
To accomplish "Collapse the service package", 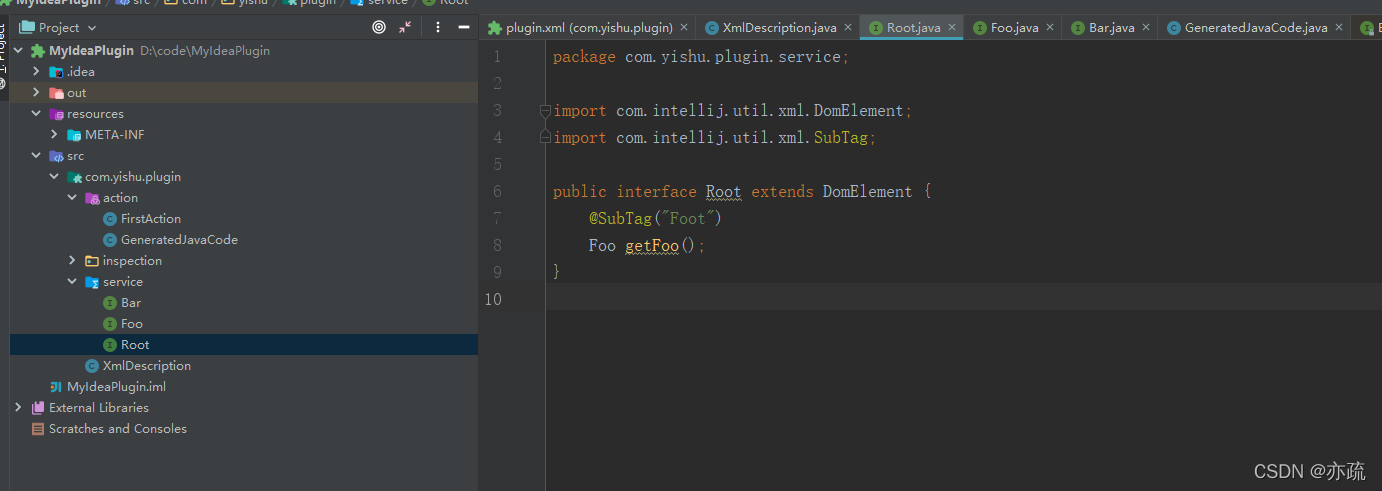I will click(72, 282).
